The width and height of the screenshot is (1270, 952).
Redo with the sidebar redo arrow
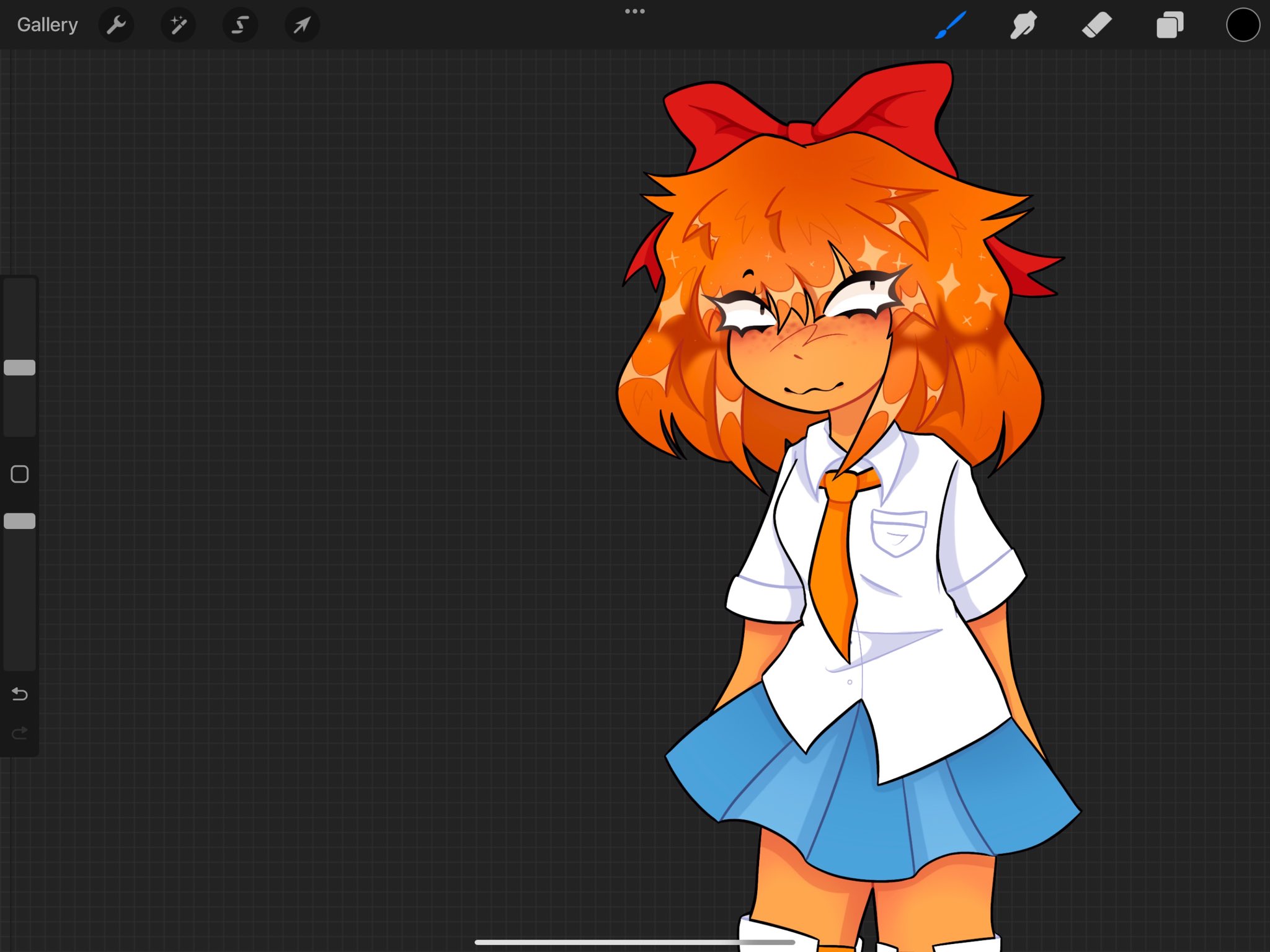(20, 733)
